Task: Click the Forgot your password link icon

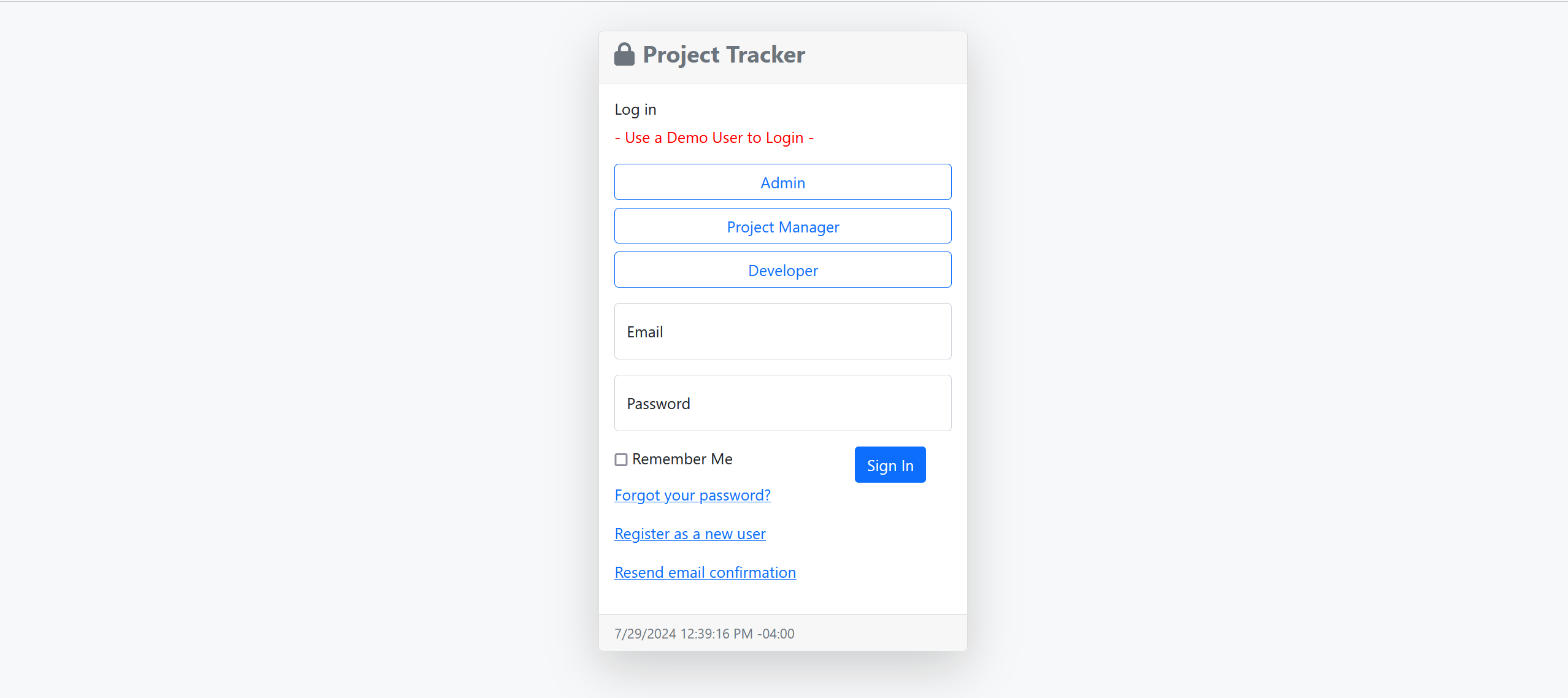Action: [692, 494]
